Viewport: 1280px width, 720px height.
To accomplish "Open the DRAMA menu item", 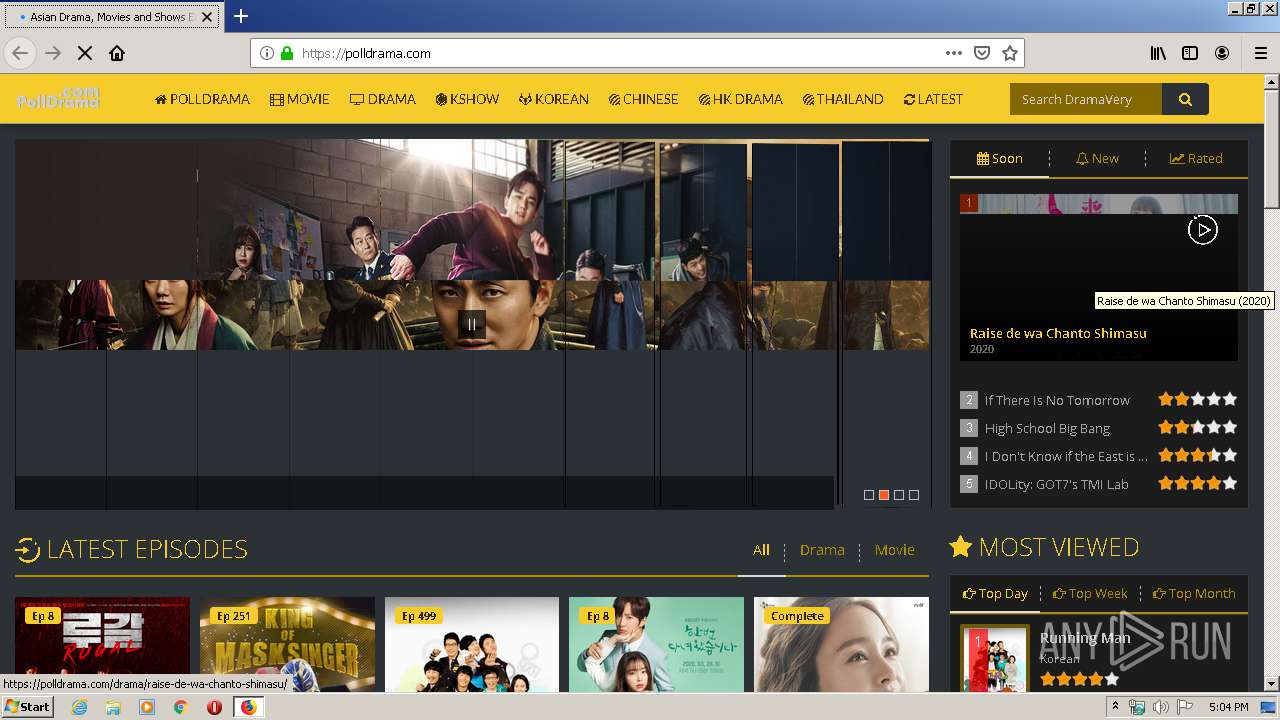I will click(x=383, y=99).
